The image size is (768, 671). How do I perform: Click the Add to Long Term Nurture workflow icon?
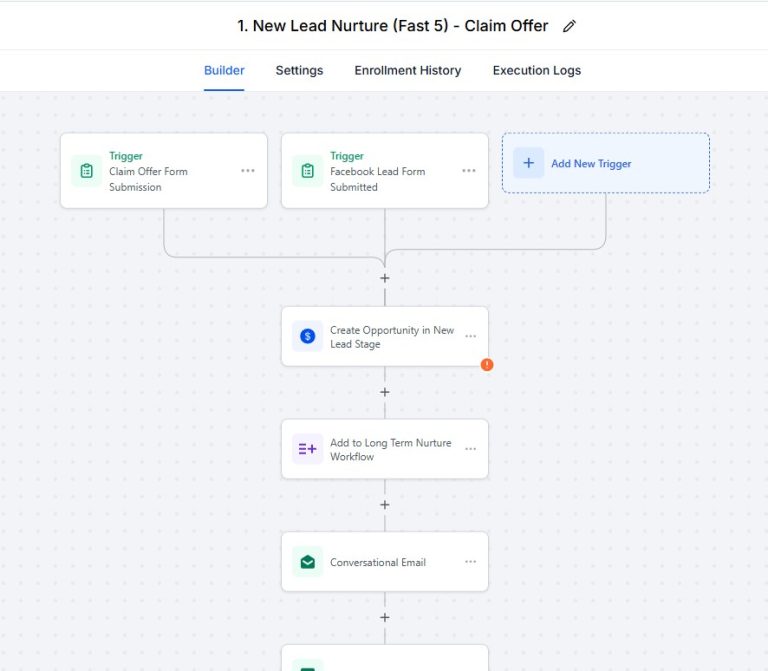pyautogui.click(x=307, y=449)
